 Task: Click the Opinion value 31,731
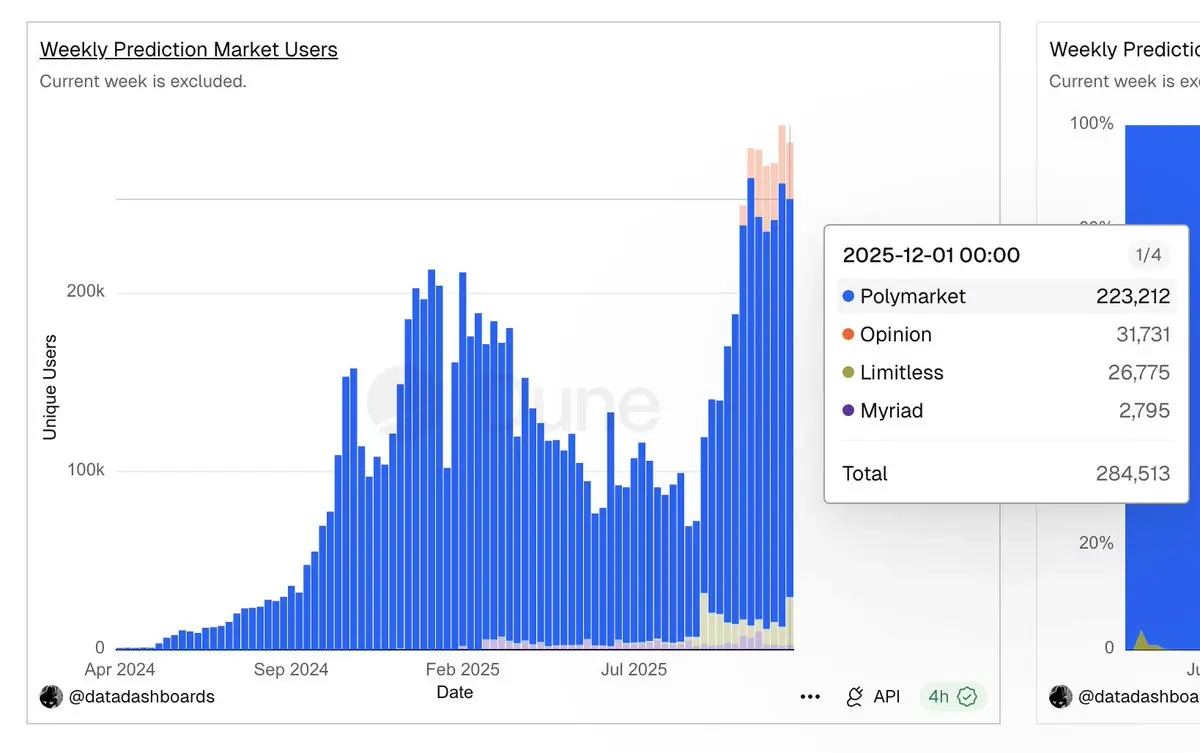click(1143, 334)
